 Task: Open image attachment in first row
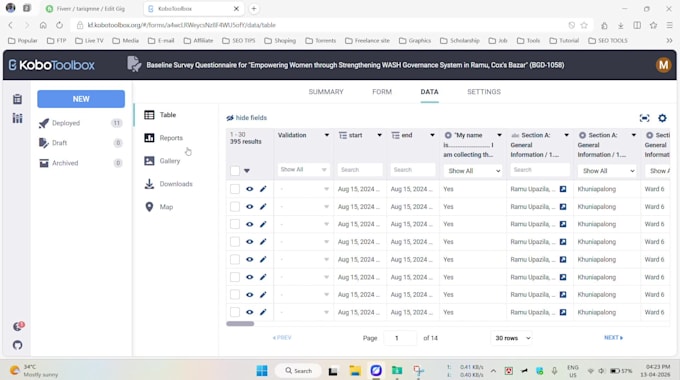click(x=563, y=189)
